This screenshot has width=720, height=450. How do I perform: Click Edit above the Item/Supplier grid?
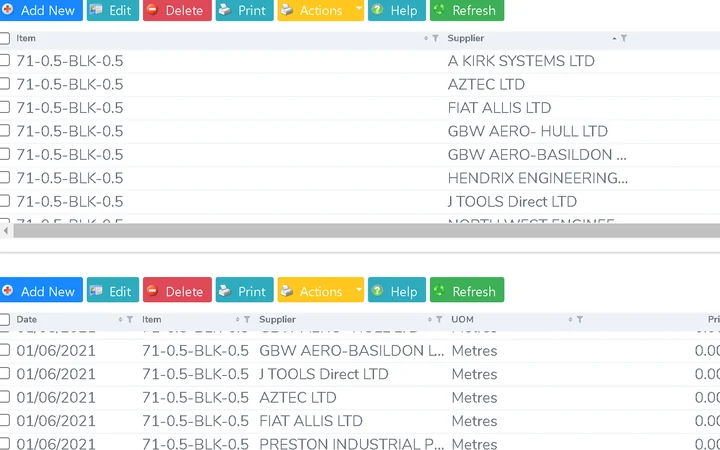point(112,10)
